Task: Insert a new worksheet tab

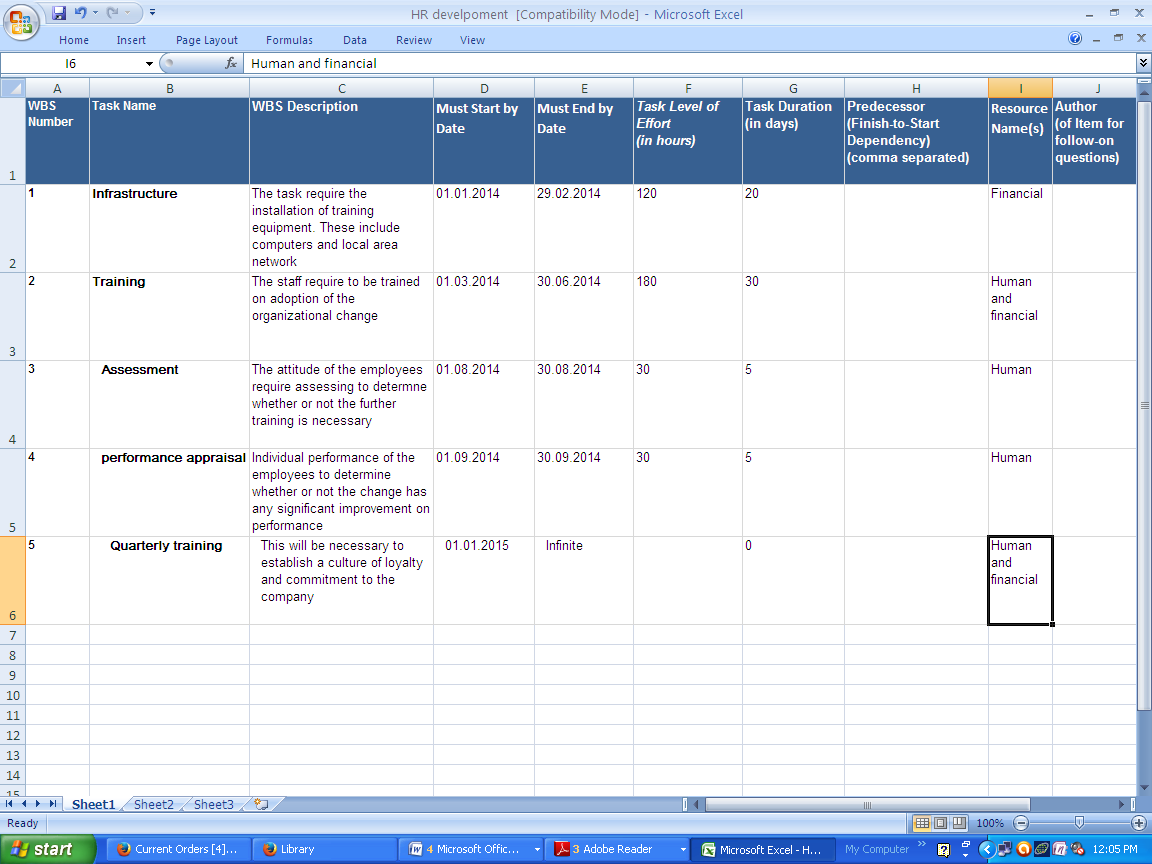Action: (x=262, y=804)
